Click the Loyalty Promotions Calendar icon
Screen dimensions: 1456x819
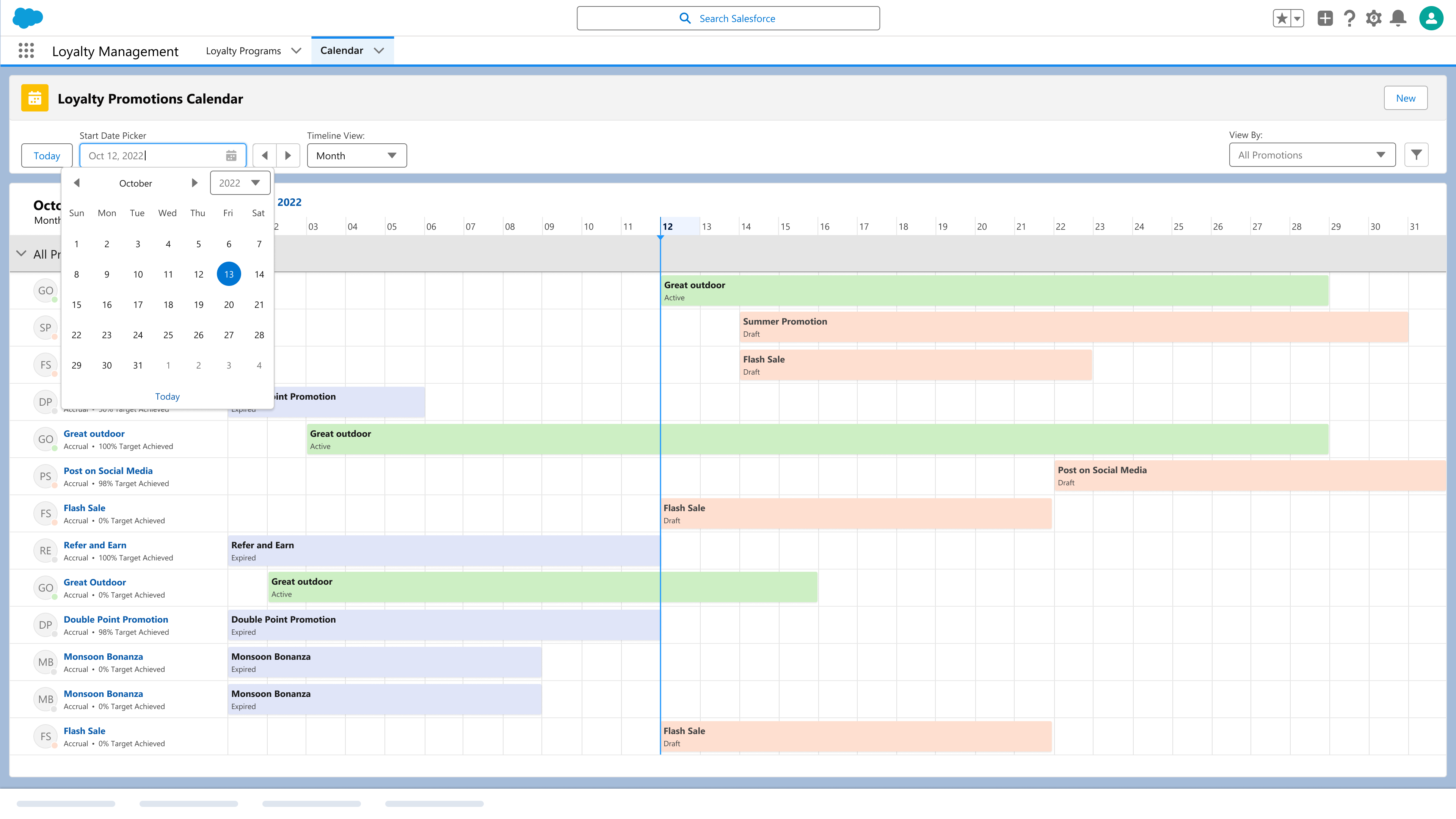pyautogui.click(x=35, y=98)
